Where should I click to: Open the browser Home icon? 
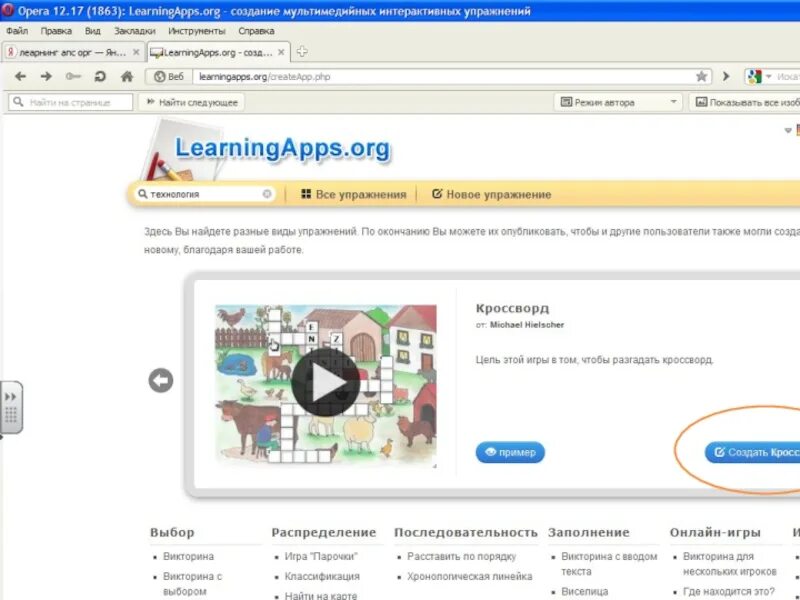(127, 77)
